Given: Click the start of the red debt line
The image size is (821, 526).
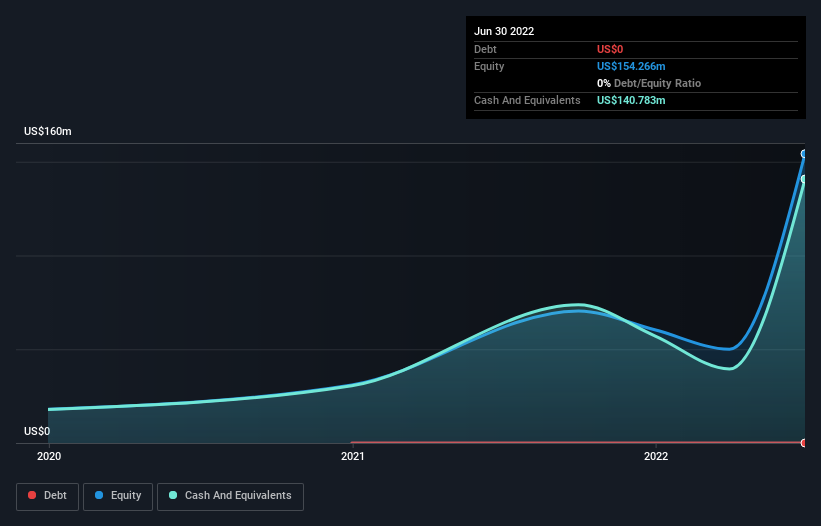Looking at the screenshot, I should point(353,442).
